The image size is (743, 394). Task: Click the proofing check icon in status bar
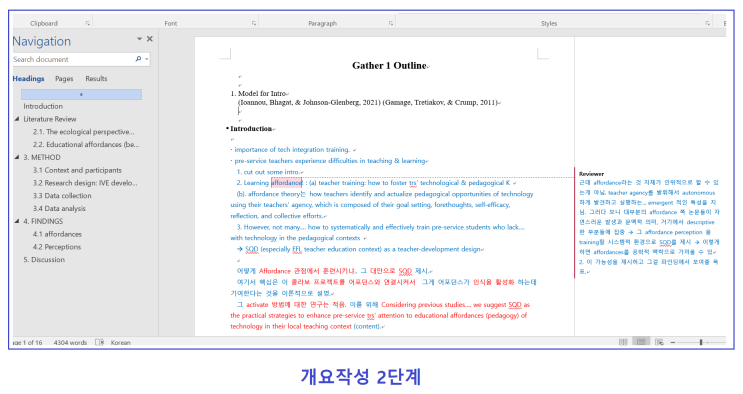point(99,342)
